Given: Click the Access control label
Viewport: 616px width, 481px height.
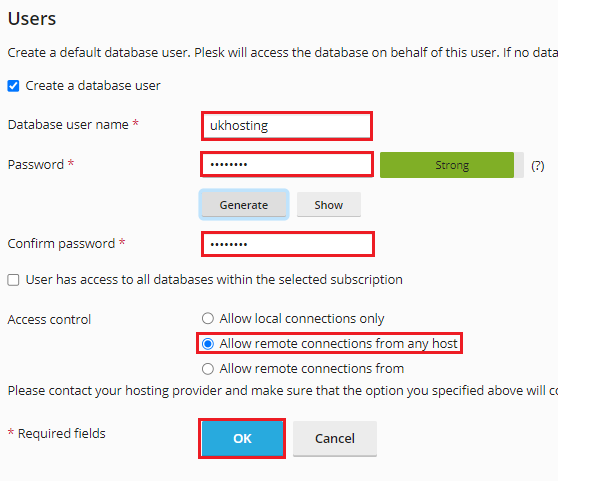Looking at the screenshot, I should coord(49,320).
